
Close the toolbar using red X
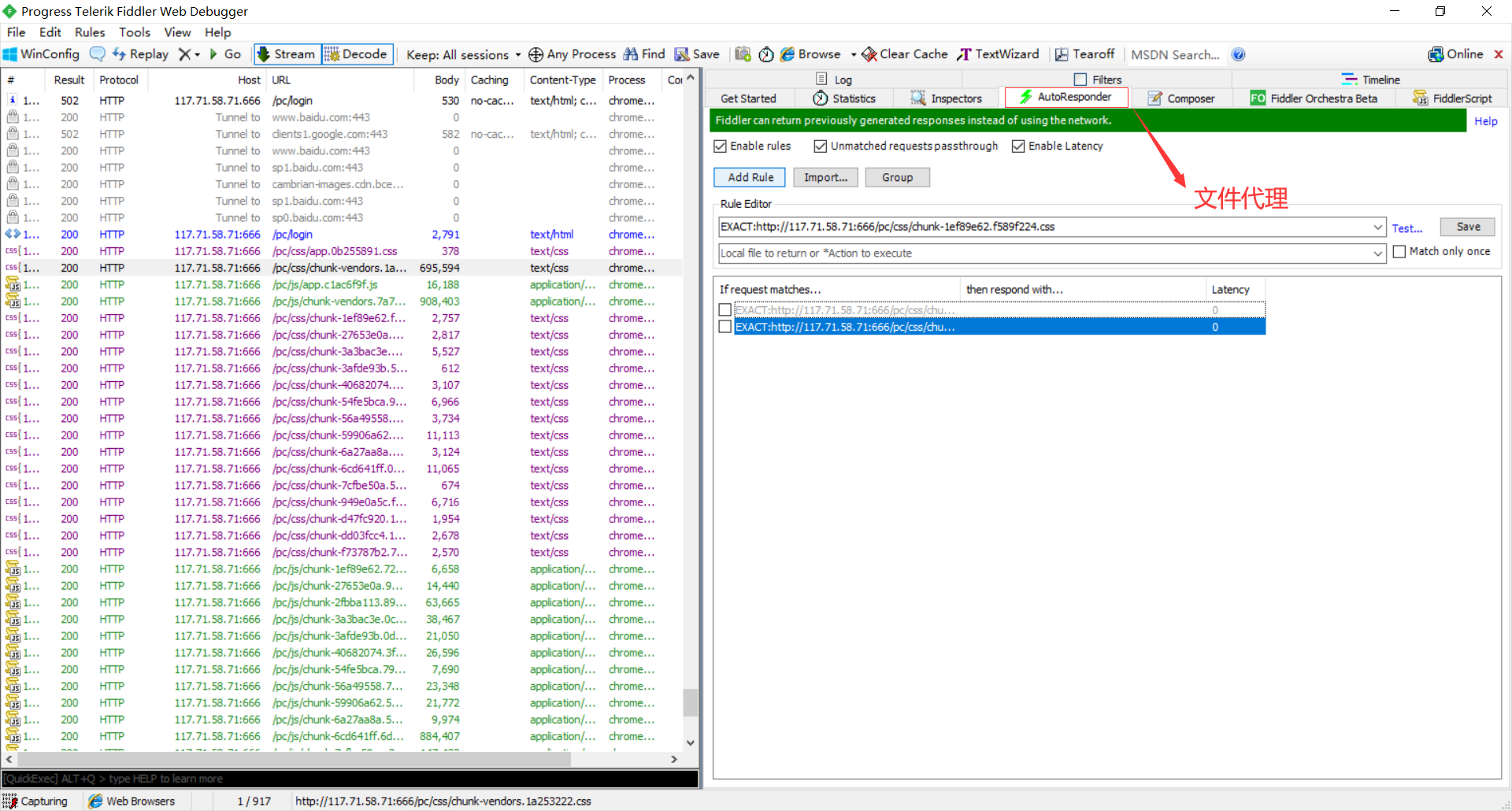coord(1499,54)
